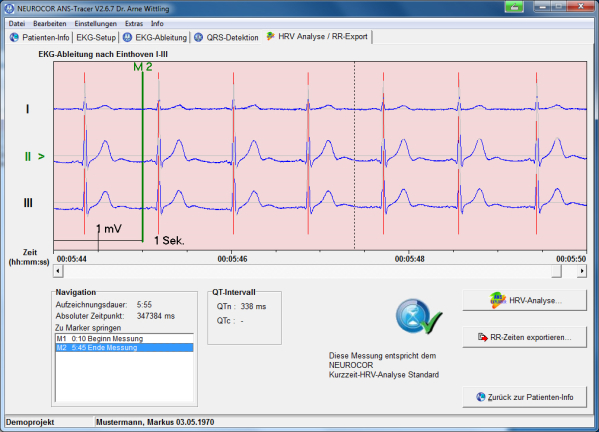Click the left scroll arrow of ECG timeline
The image size is (599, 432).
[x=58, y=271]
